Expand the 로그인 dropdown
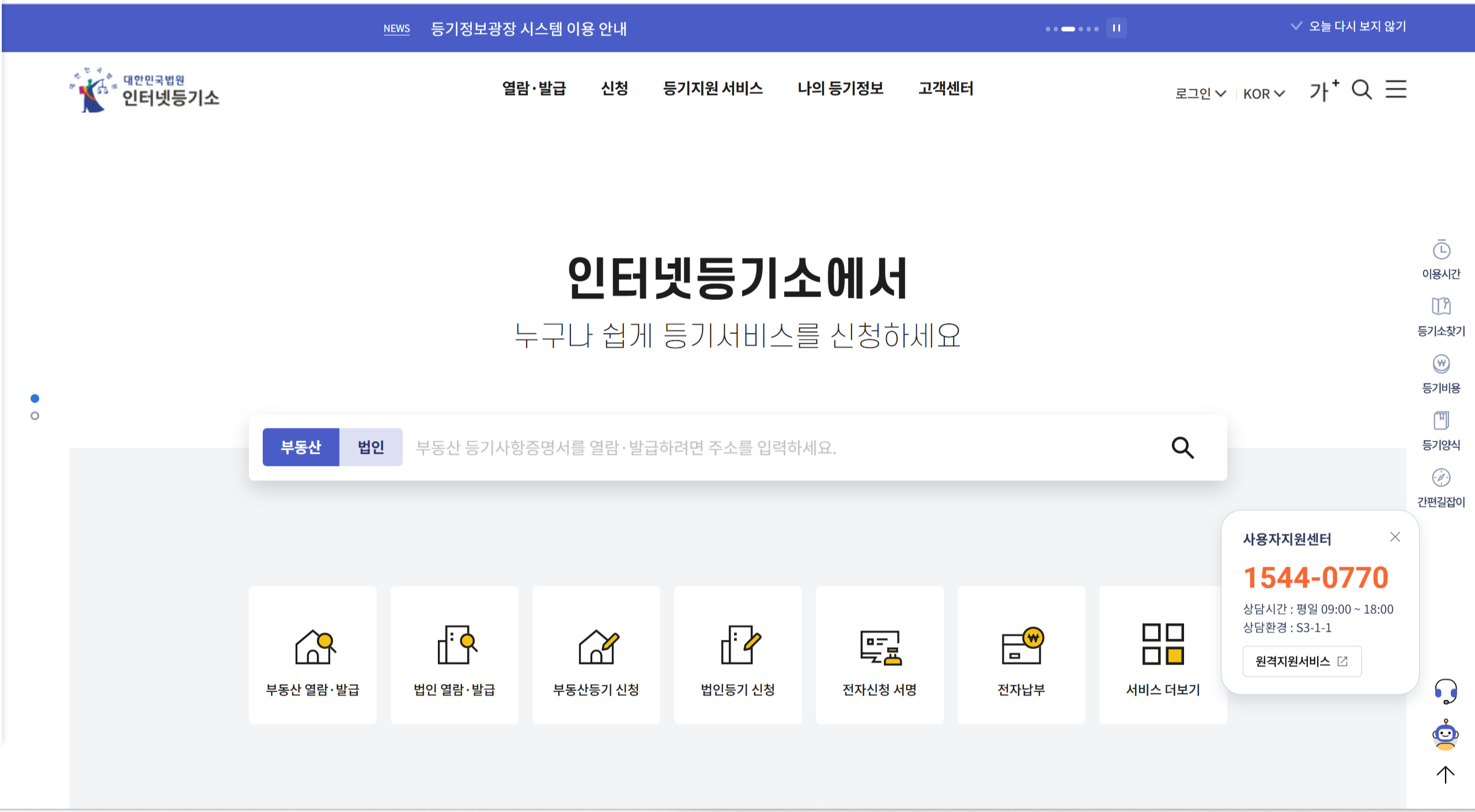The height and width of the screenshot is (812, 1475). (1201, 93)
